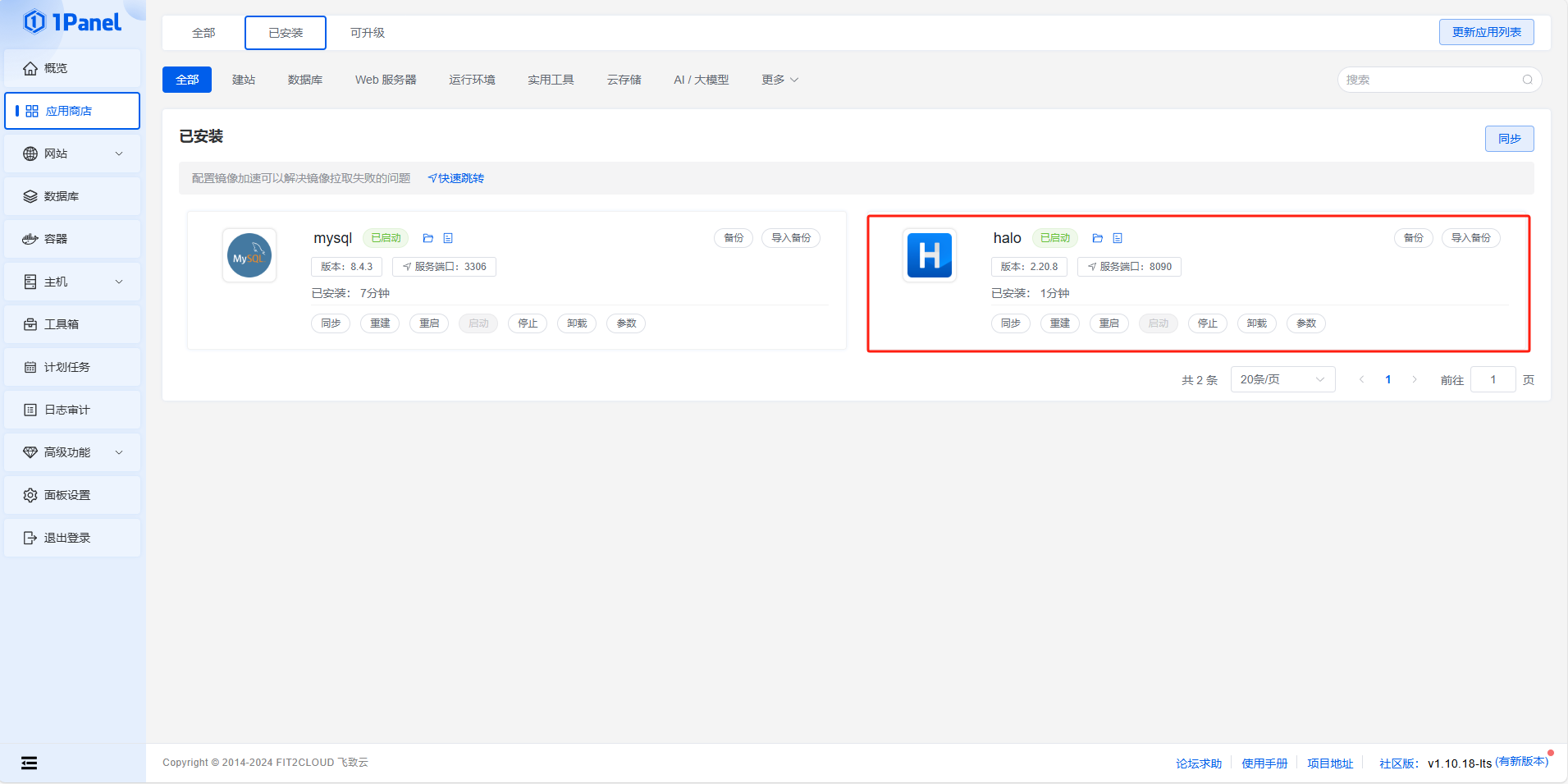The image size is (1568, 784).
Task: Switch to the top 全部 tab
Action: tap(203, 33)
